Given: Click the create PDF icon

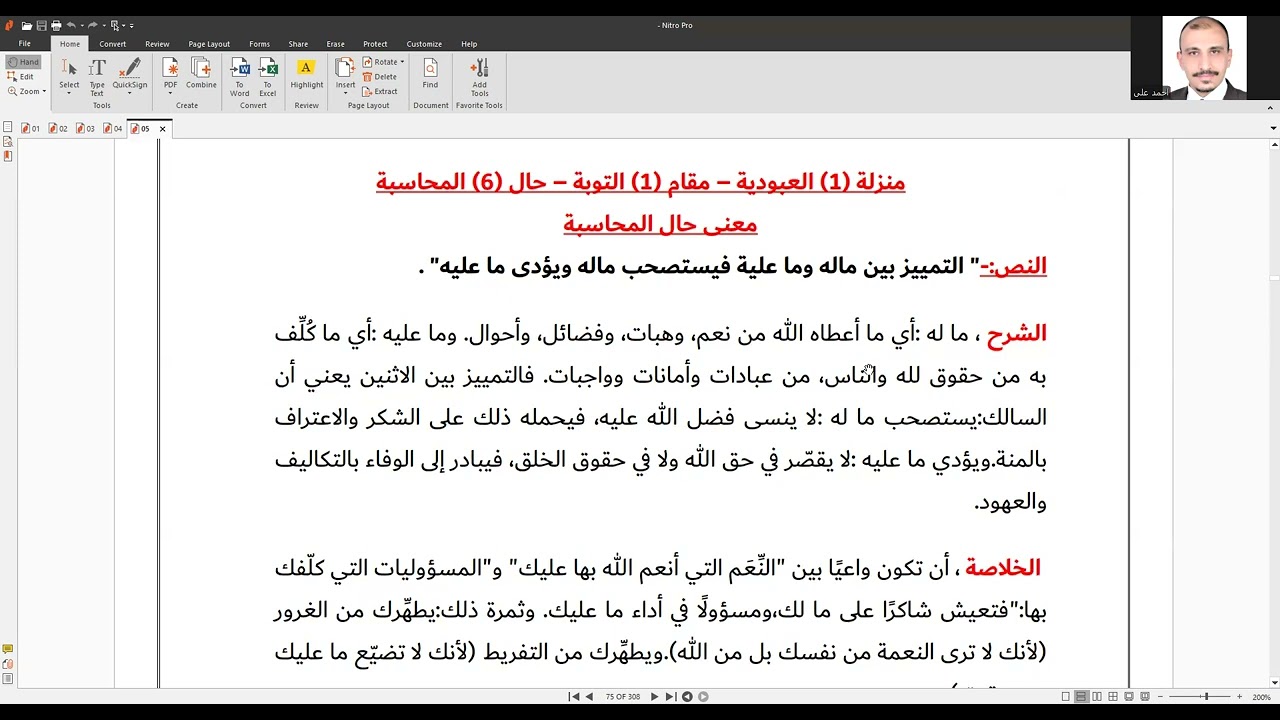Looking at the screenshot, I should [171, 67].
